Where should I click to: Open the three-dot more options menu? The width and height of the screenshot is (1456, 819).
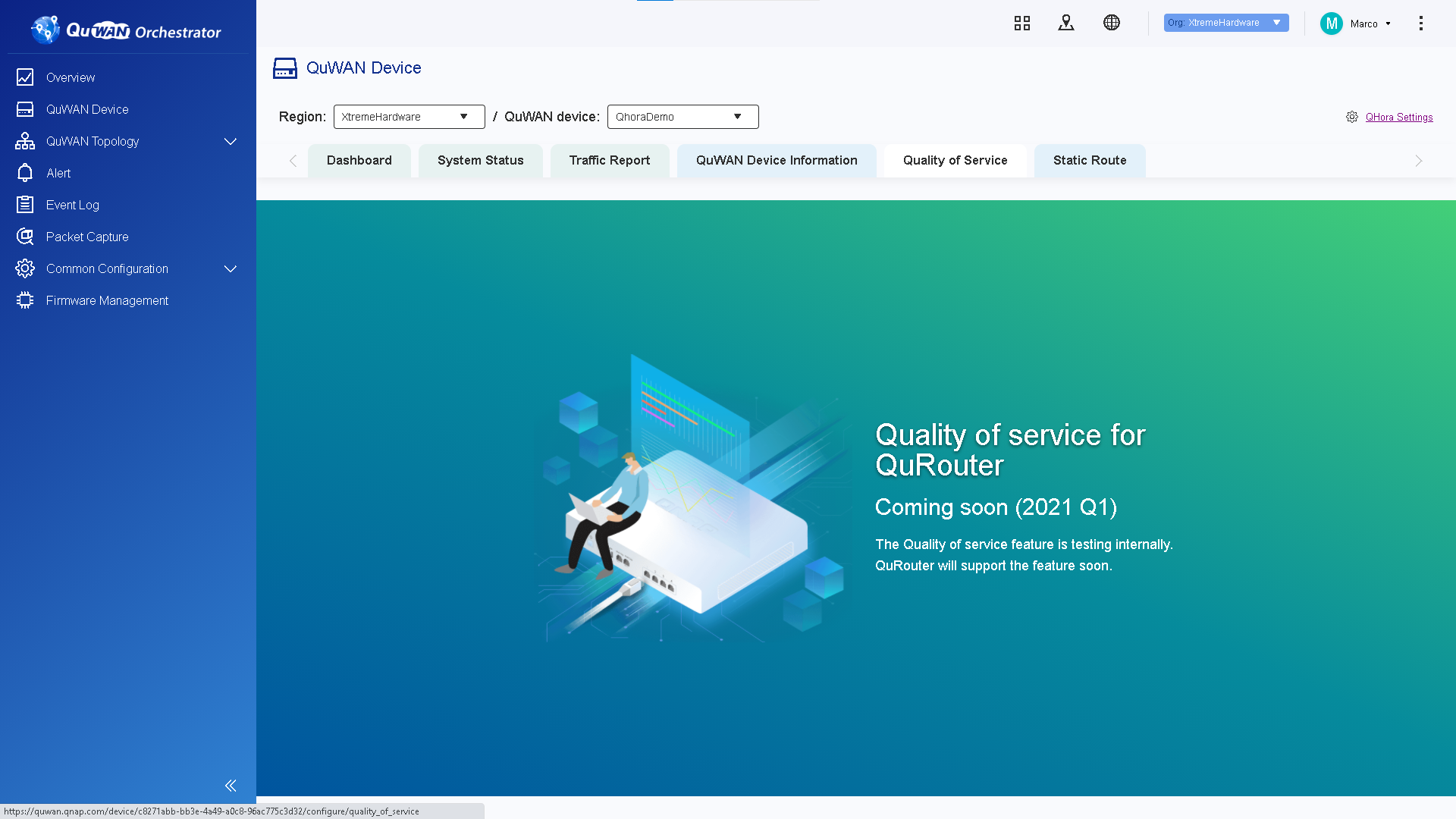click(1420, 23)
